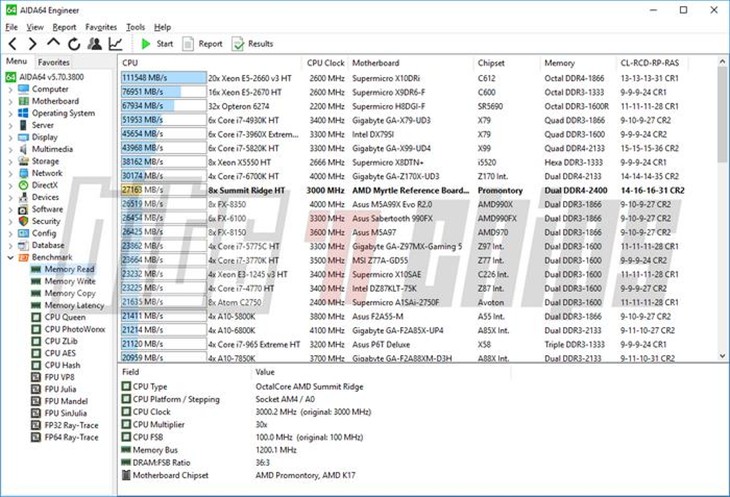730x497 pixels.
Task: Collapse the Benchmark tree node
Action: click(10, 257)
